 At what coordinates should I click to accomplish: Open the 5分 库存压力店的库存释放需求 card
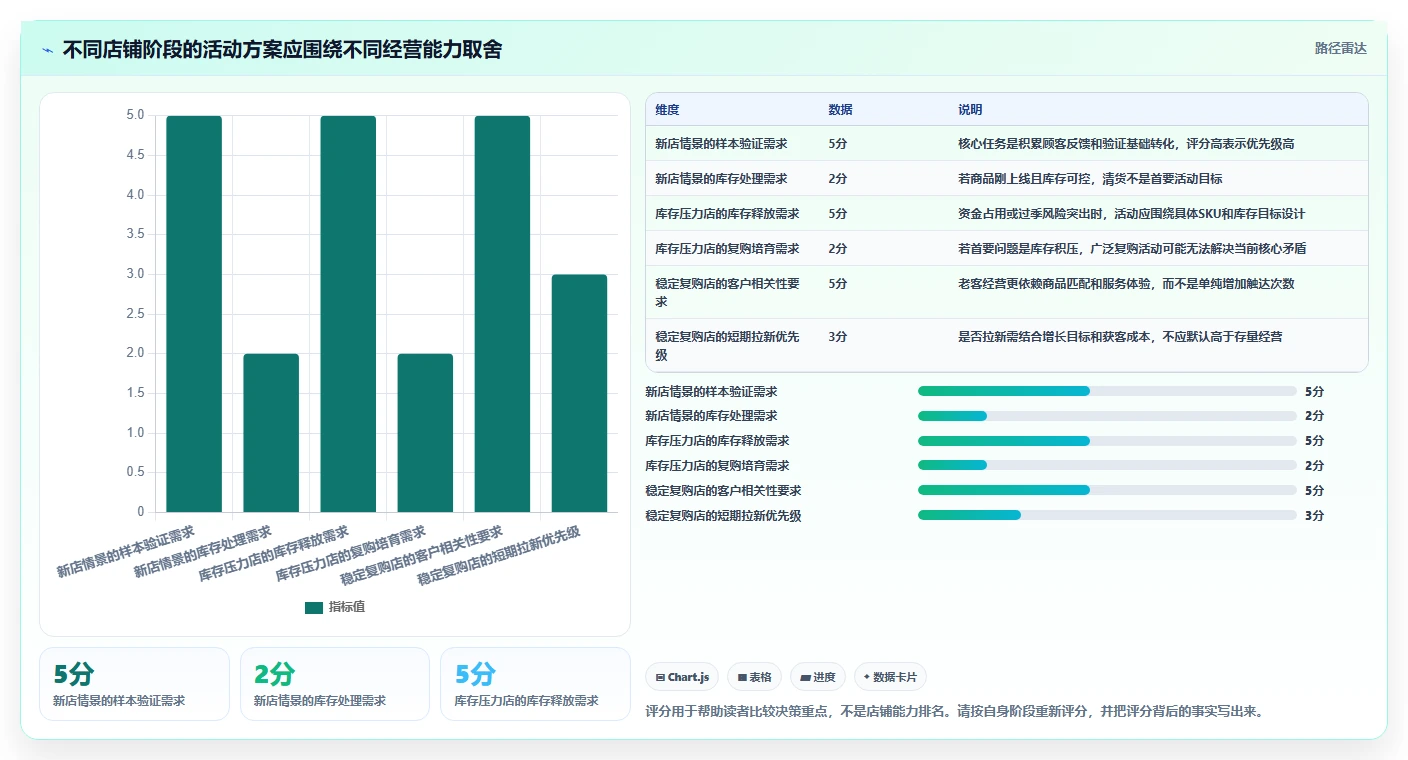(535, 684)
